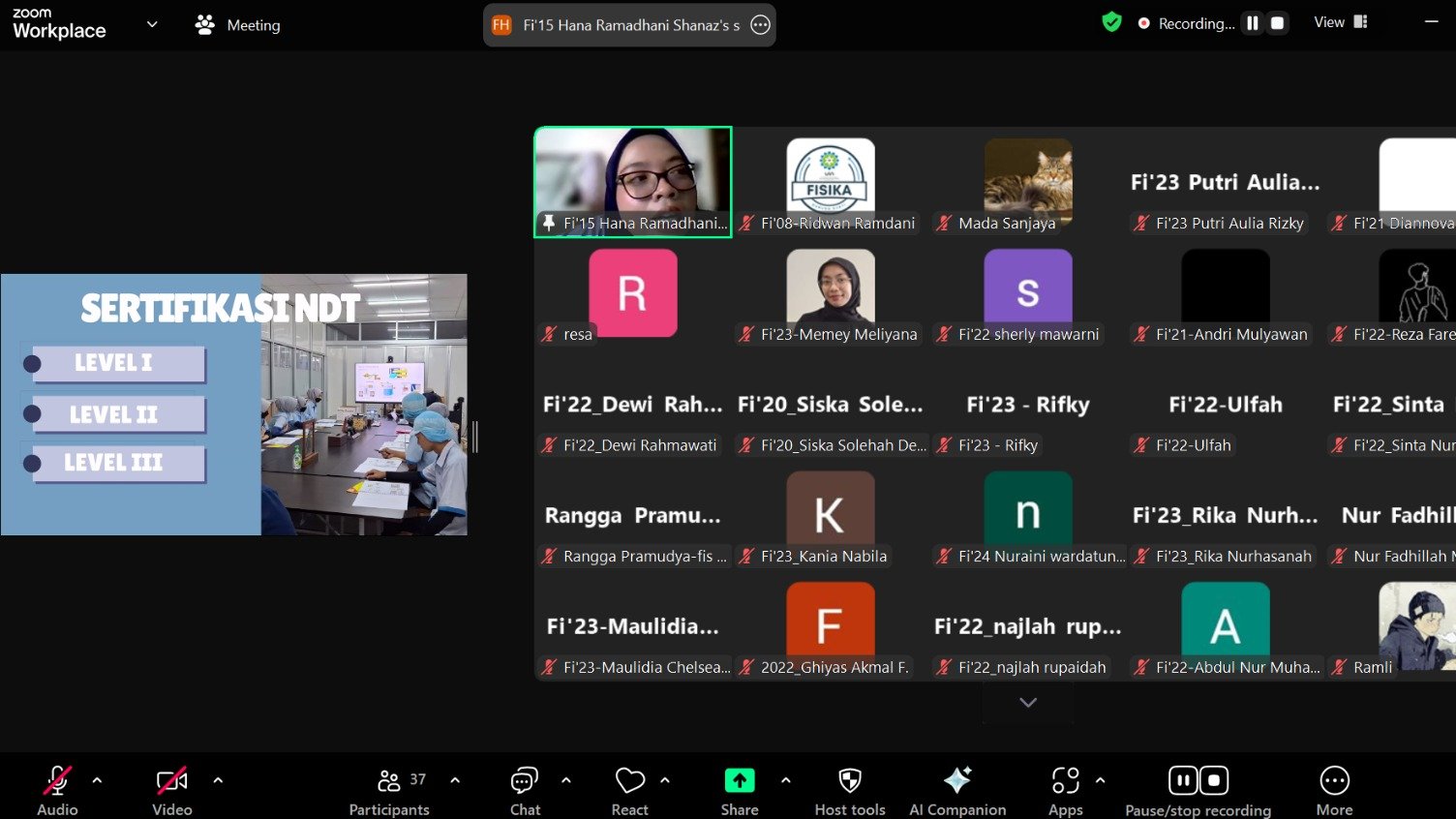Viewport: 1456px width, 819px height.
Task: Select Fi'23-Memey Meliyana's video thumbnail
Action: [x=831, y=287]
